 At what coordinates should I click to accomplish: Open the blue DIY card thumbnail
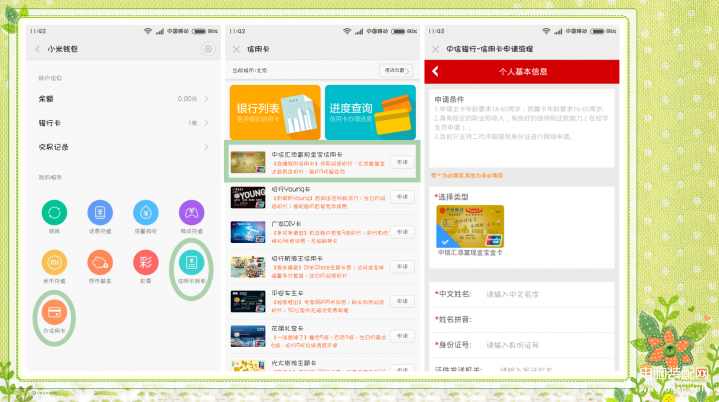(248, 232)
